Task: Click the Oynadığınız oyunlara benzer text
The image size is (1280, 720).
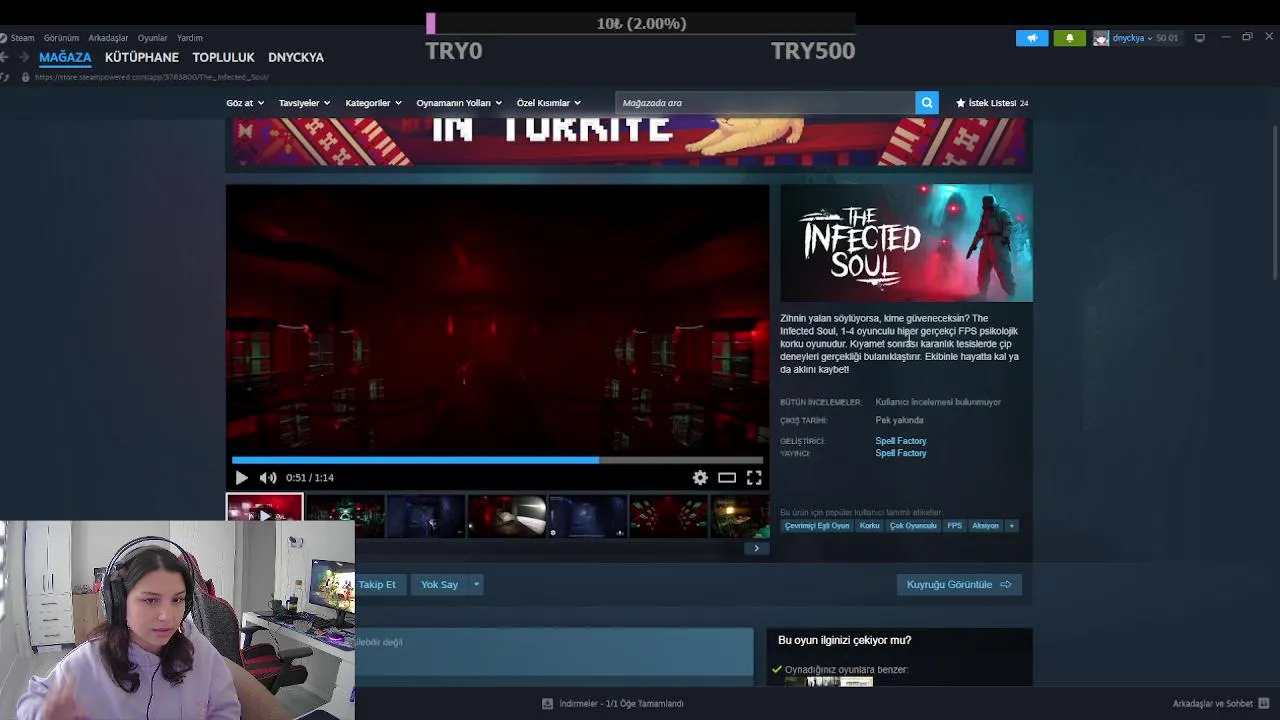Action: (846, 669)
